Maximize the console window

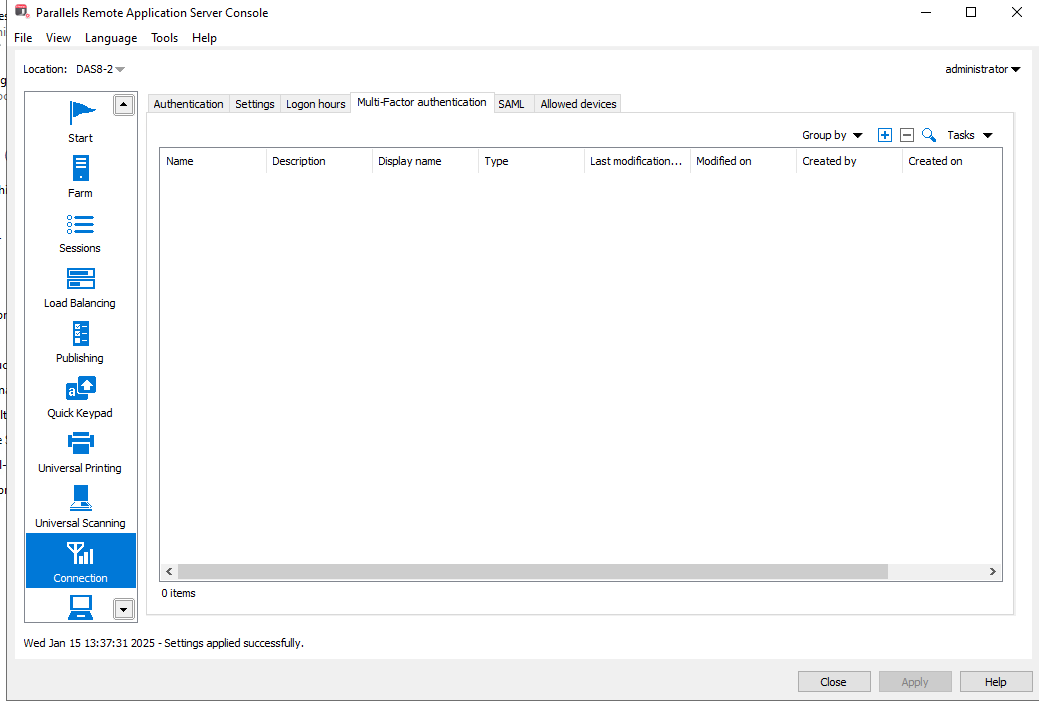[x=971, y=12]
